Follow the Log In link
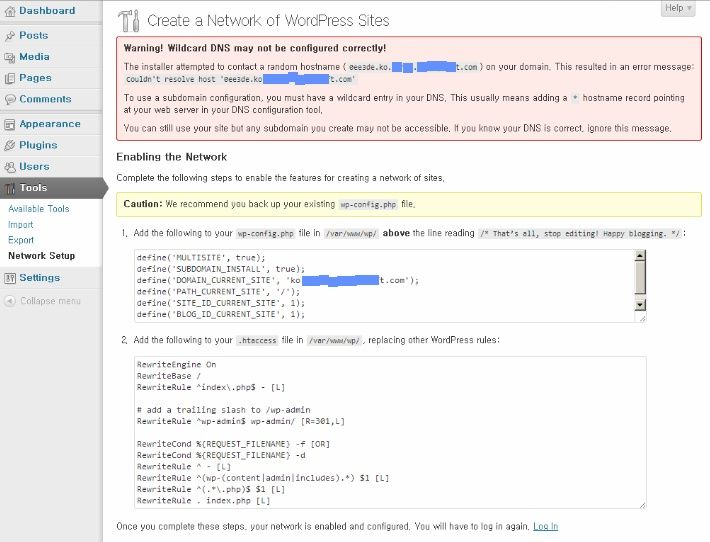Viewport: 710px width, 542px height. click(545, 526)
